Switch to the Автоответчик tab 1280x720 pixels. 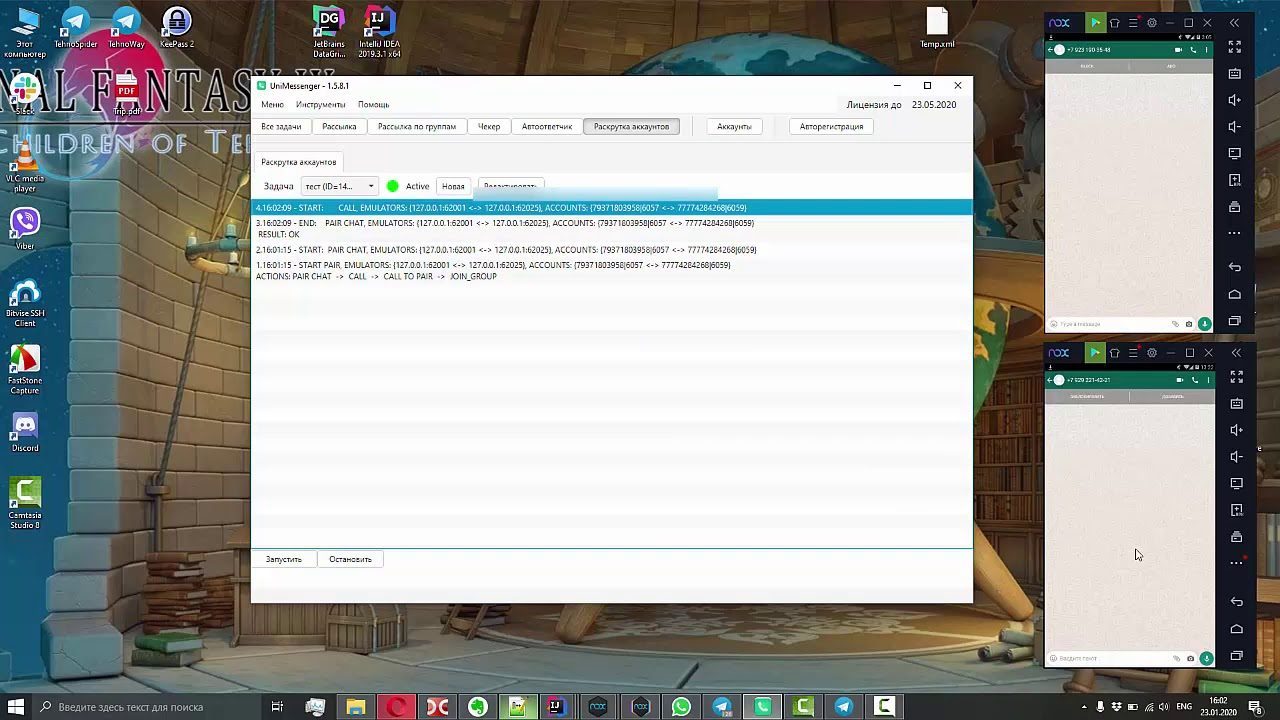pos(547,126)
